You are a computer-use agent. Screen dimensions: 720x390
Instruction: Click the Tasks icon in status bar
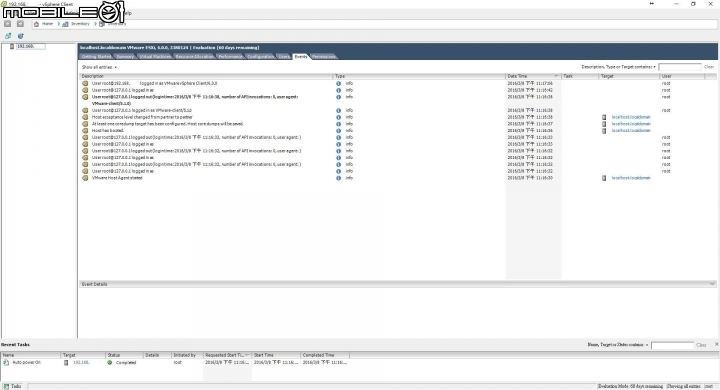tap(6, 386)
